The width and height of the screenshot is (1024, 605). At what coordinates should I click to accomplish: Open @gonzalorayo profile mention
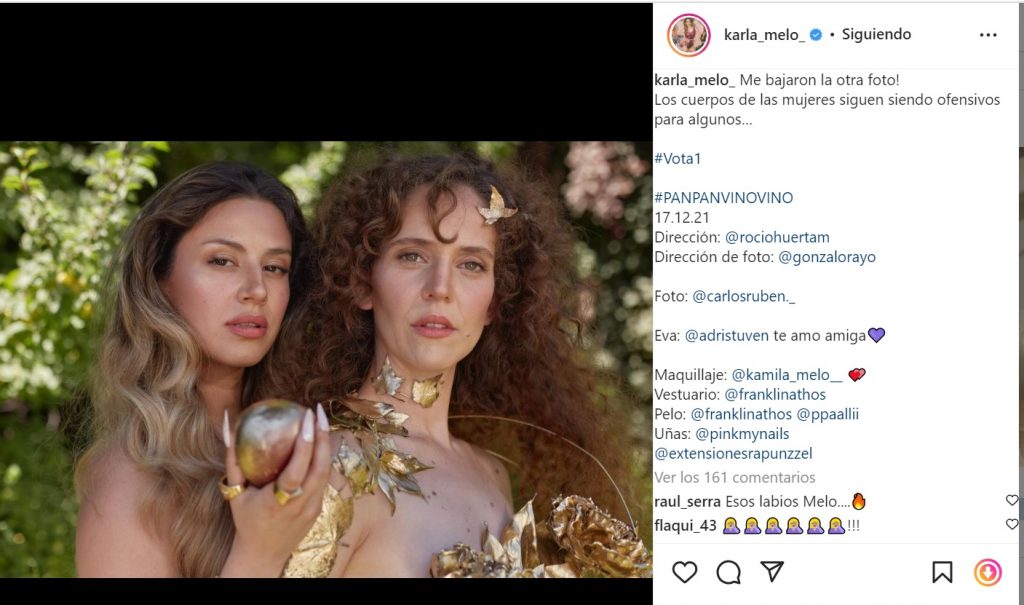pos(826,257)
